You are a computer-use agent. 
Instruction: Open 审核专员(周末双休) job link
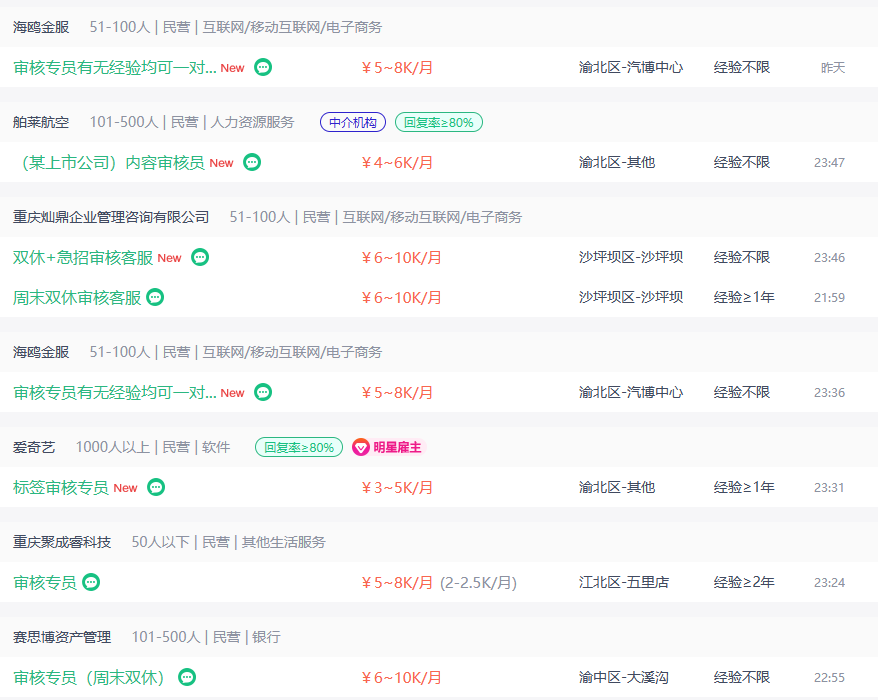click(x=89, y=677)
